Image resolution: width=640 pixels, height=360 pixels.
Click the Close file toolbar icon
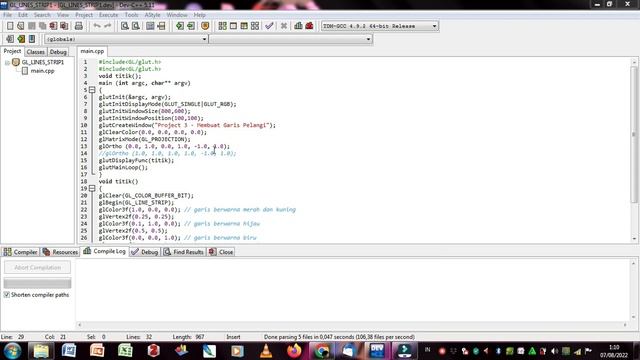pyautogui.click(x=53, y=26)
